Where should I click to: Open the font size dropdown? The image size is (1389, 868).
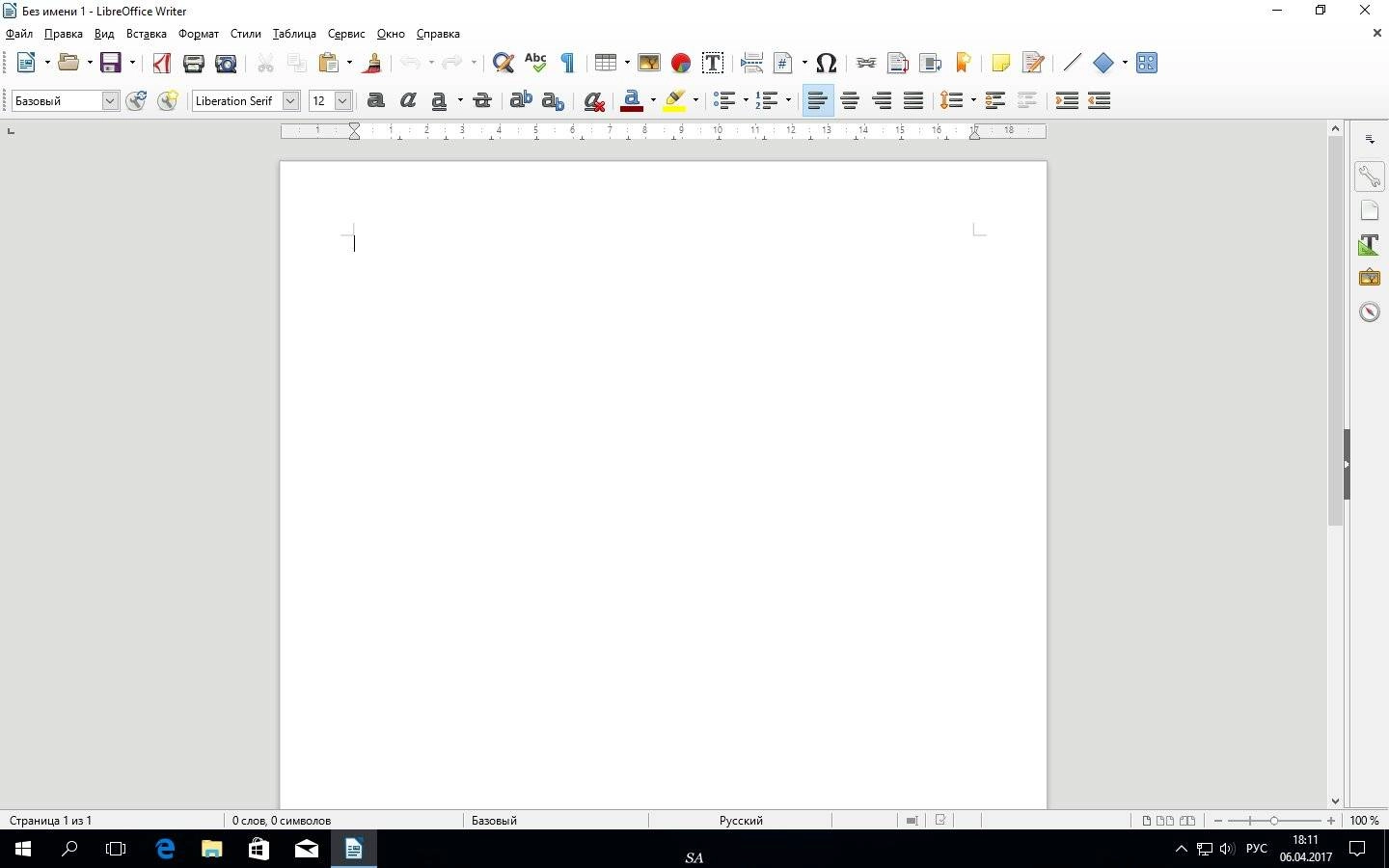point(342,100)
